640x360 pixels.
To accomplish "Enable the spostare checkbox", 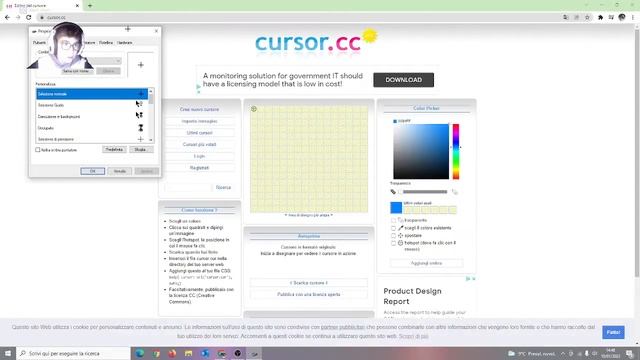I will tap(393, 236).
